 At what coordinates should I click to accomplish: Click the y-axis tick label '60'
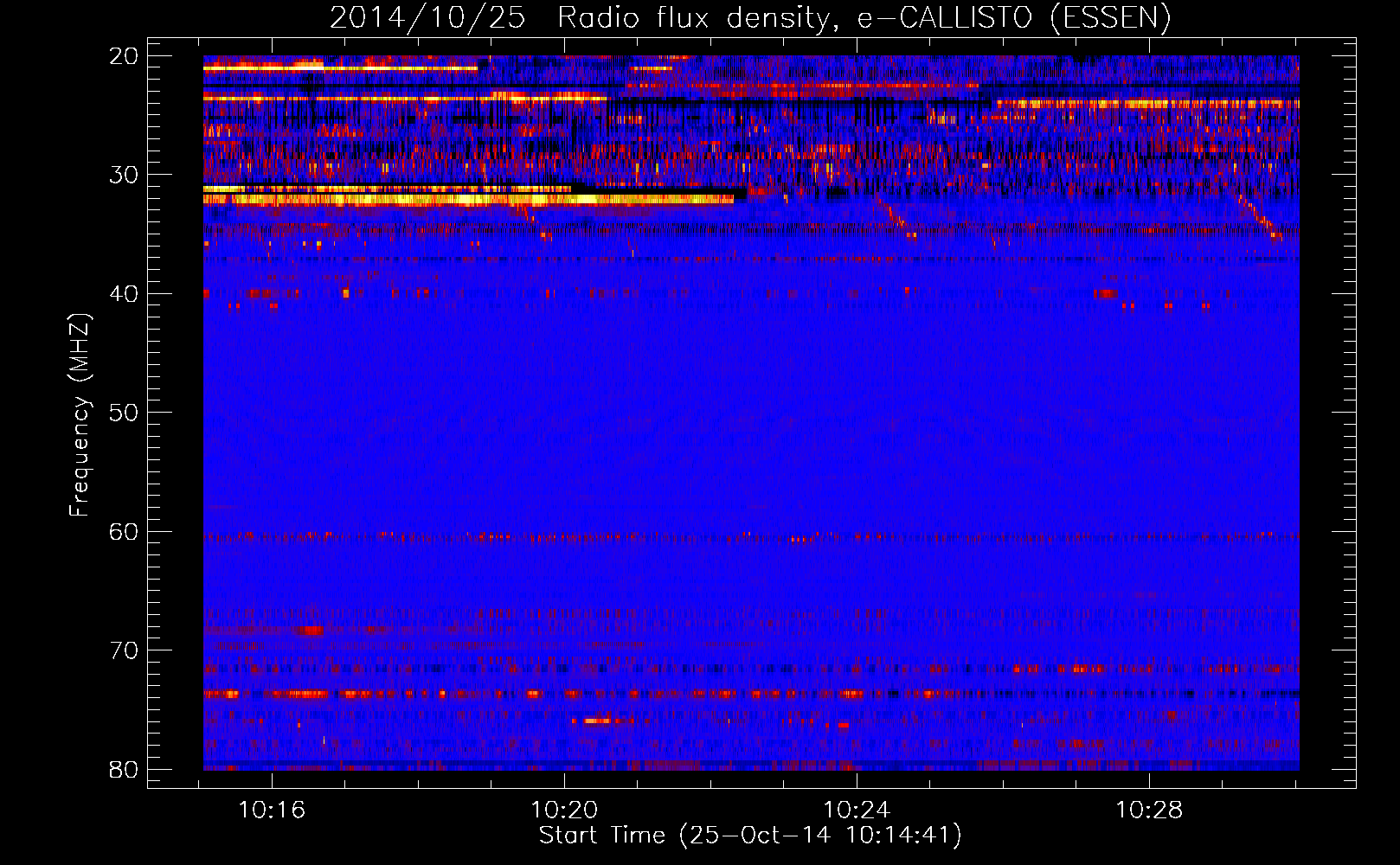(124, 532)
